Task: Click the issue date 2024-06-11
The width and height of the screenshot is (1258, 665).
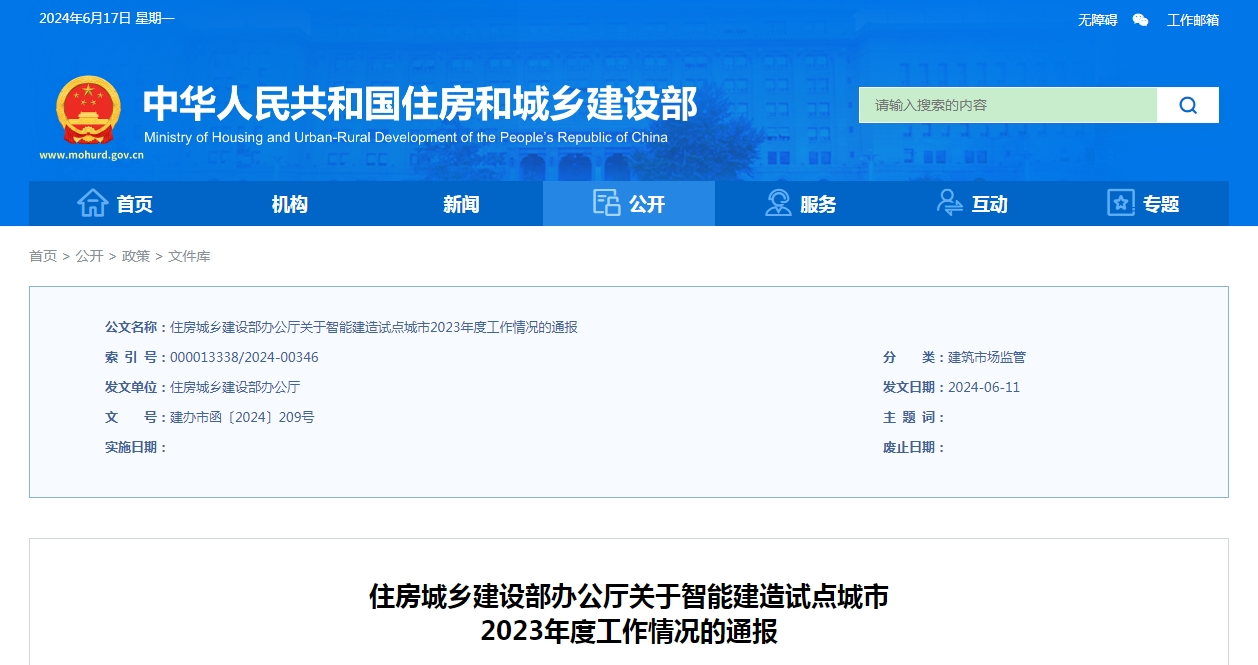Action: (984, 387)
